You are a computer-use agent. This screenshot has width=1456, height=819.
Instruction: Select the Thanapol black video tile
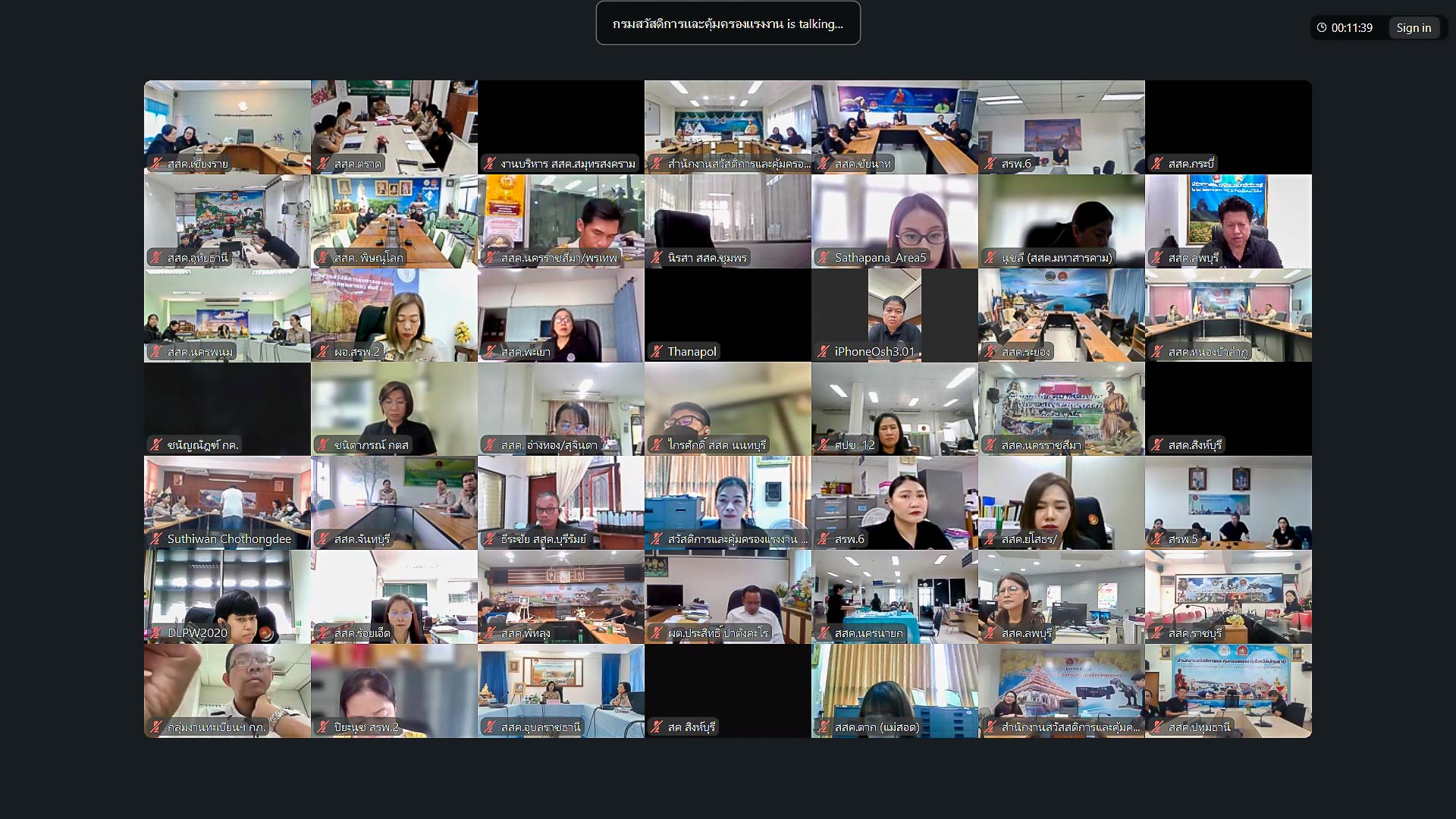coord(727,307)
